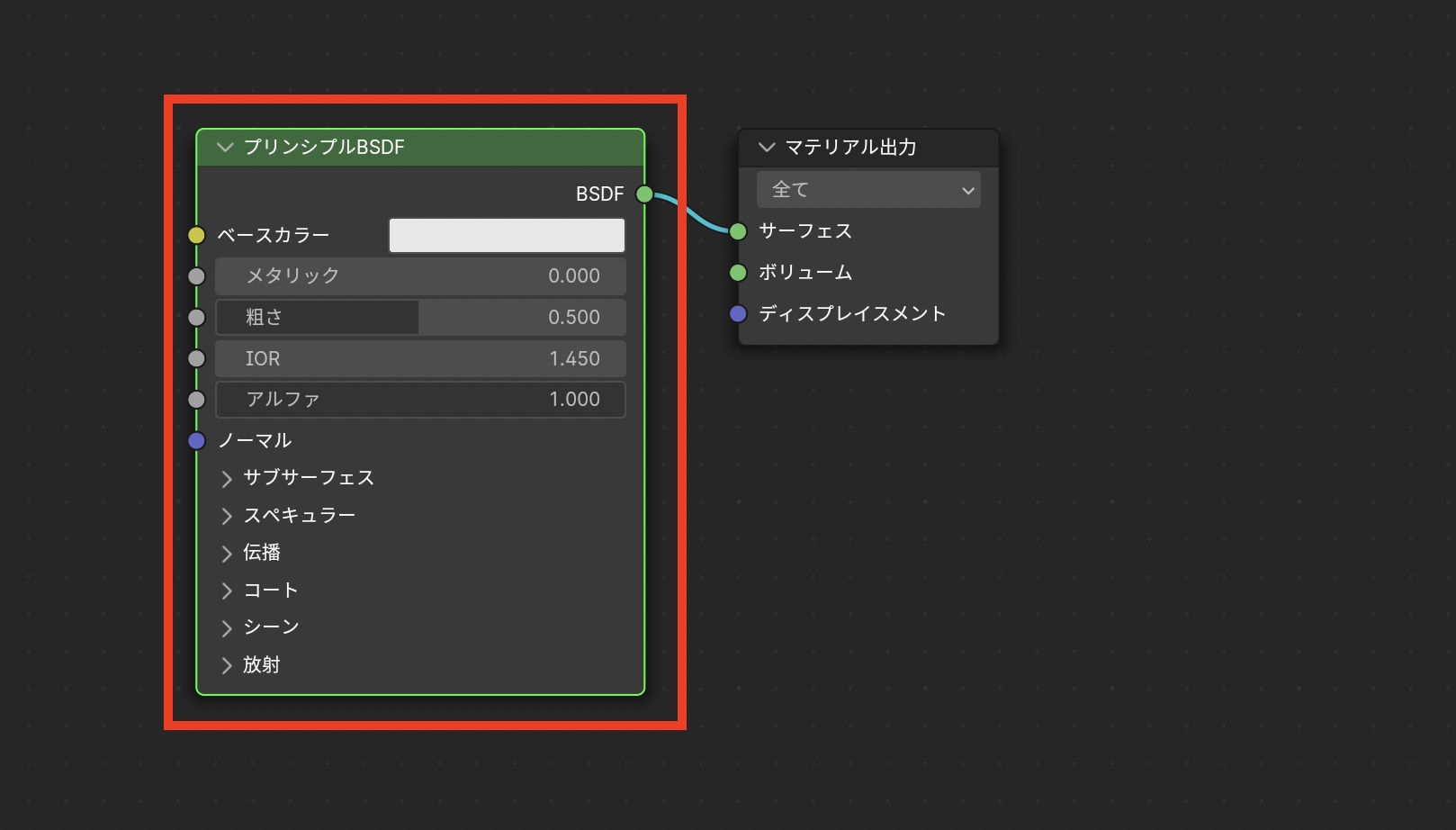Expand the スペキュラー panel
1456x830 pixels.
[227, 516]
